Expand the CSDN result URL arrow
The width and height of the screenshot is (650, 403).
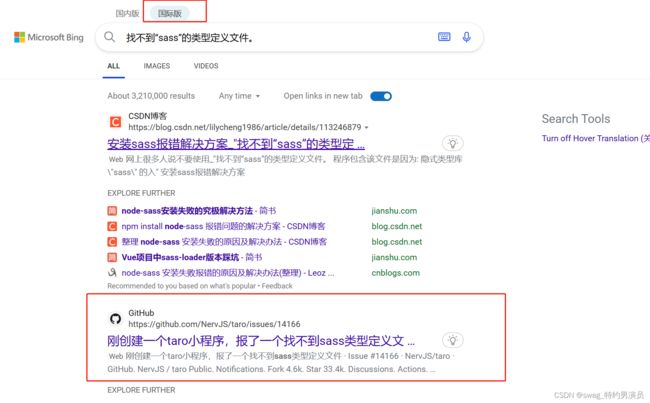(x=366, y=128)
